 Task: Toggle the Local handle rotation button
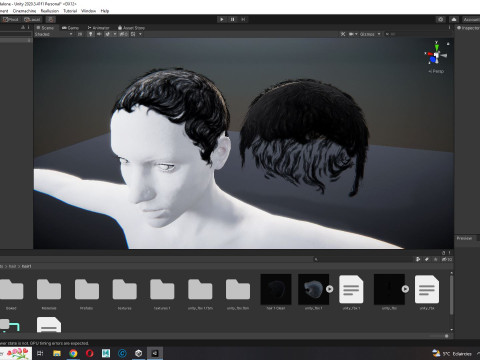(32, 19)
